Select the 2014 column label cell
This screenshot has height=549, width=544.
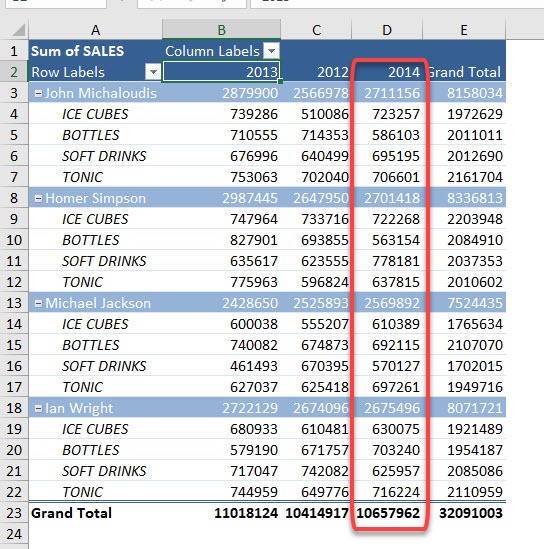(x=387, y=72)
